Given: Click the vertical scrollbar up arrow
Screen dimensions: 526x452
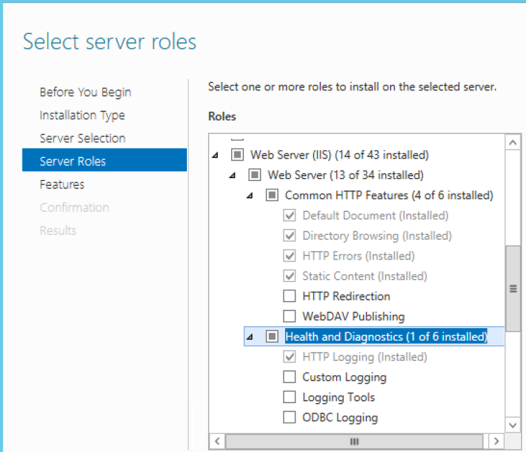Looking at the screenshot, I should click(x=513, y=143).
